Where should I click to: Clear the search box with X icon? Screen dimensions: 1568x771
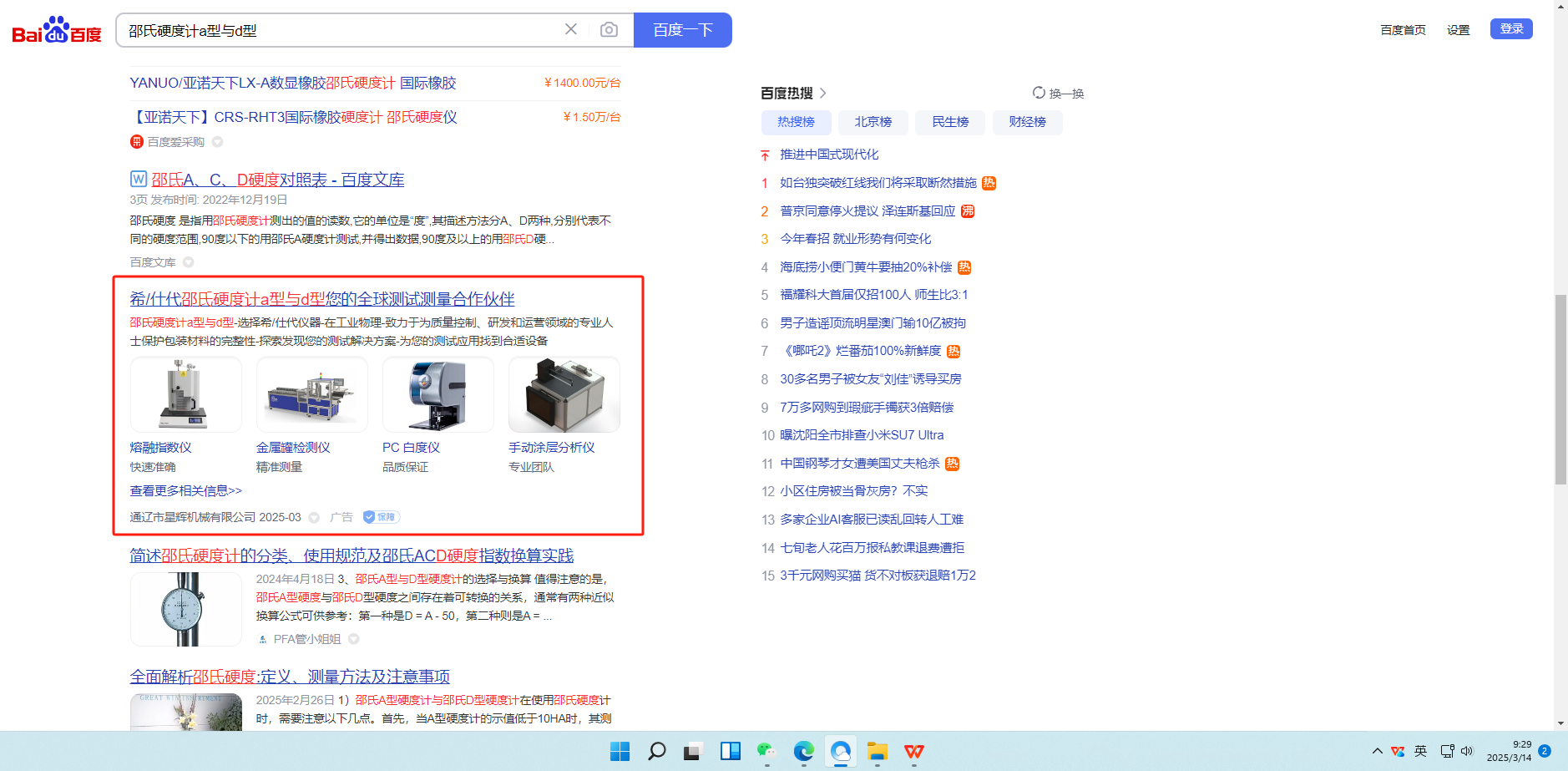[x=571, y=29]
